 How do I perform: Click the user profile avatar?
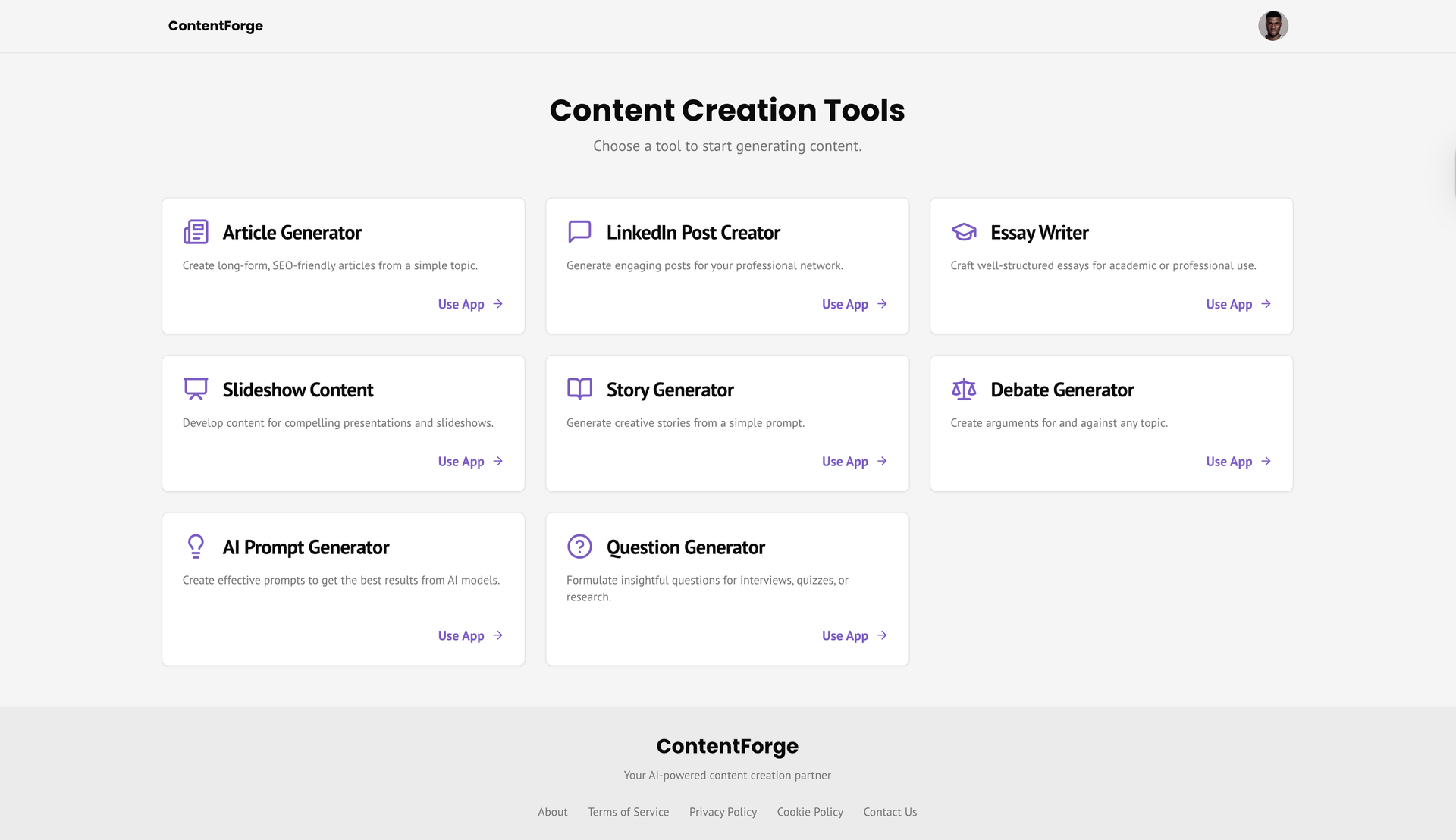1273,25
